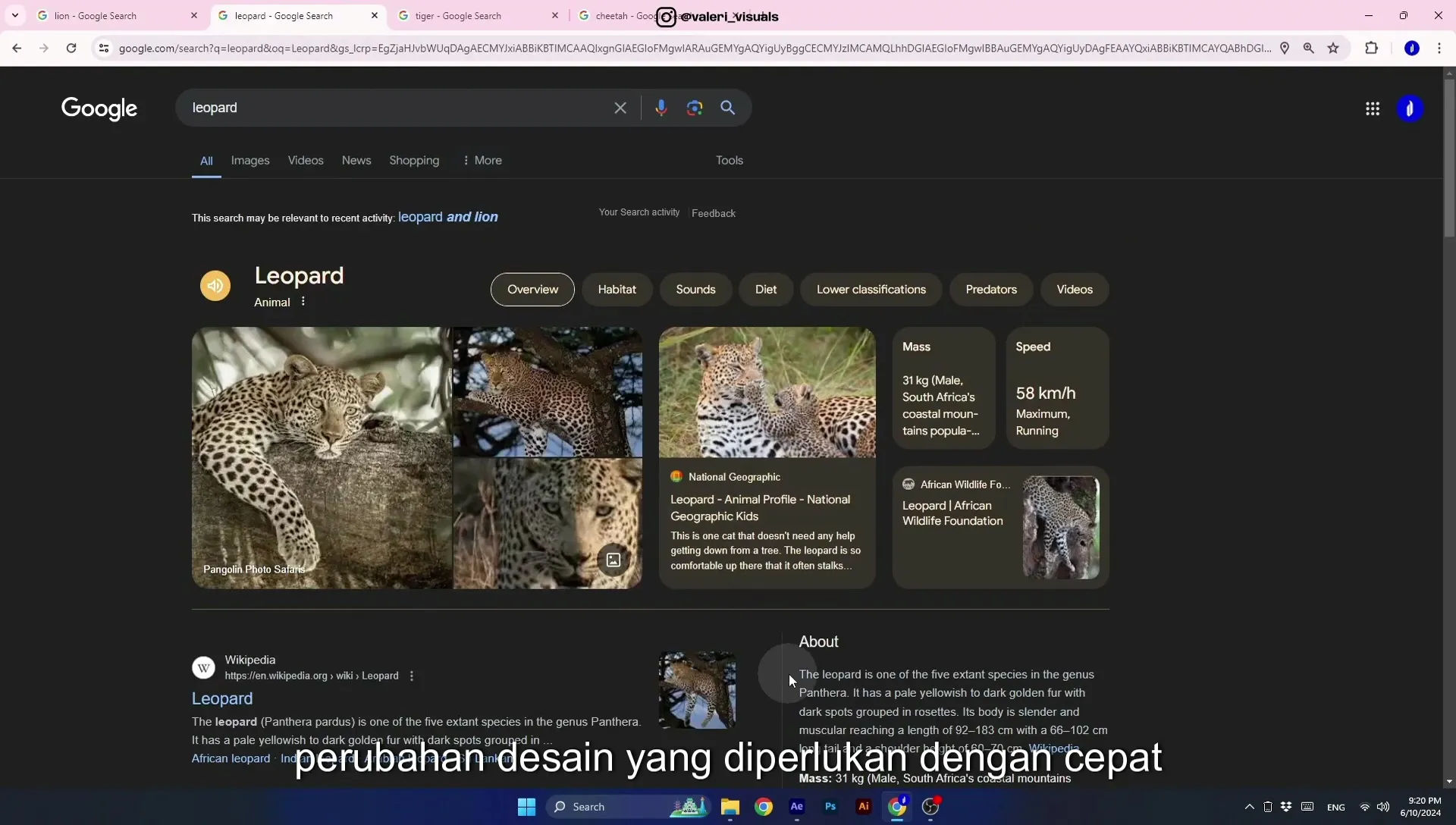Open Google Lens image search icon
The image size is (1456, 825).
pyautogui.click(x=694, y=108)
